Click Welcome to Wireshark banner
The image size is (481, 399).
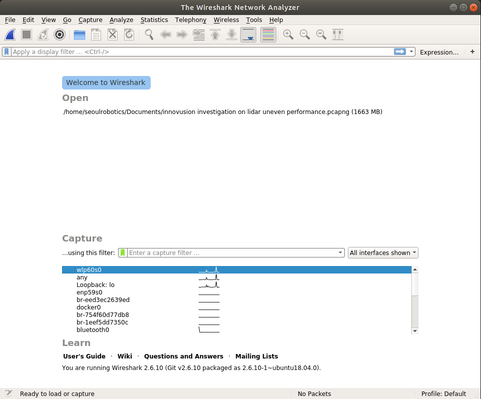106,83
